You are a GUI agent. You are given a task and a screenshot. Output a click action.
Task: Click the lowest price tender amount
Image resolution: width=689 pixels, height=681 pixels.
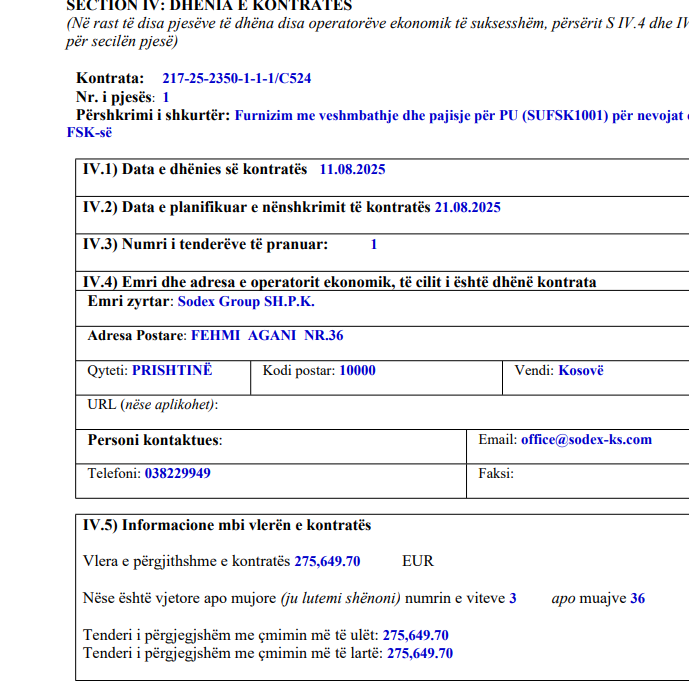pyautogui.click(x=415, y=635)
